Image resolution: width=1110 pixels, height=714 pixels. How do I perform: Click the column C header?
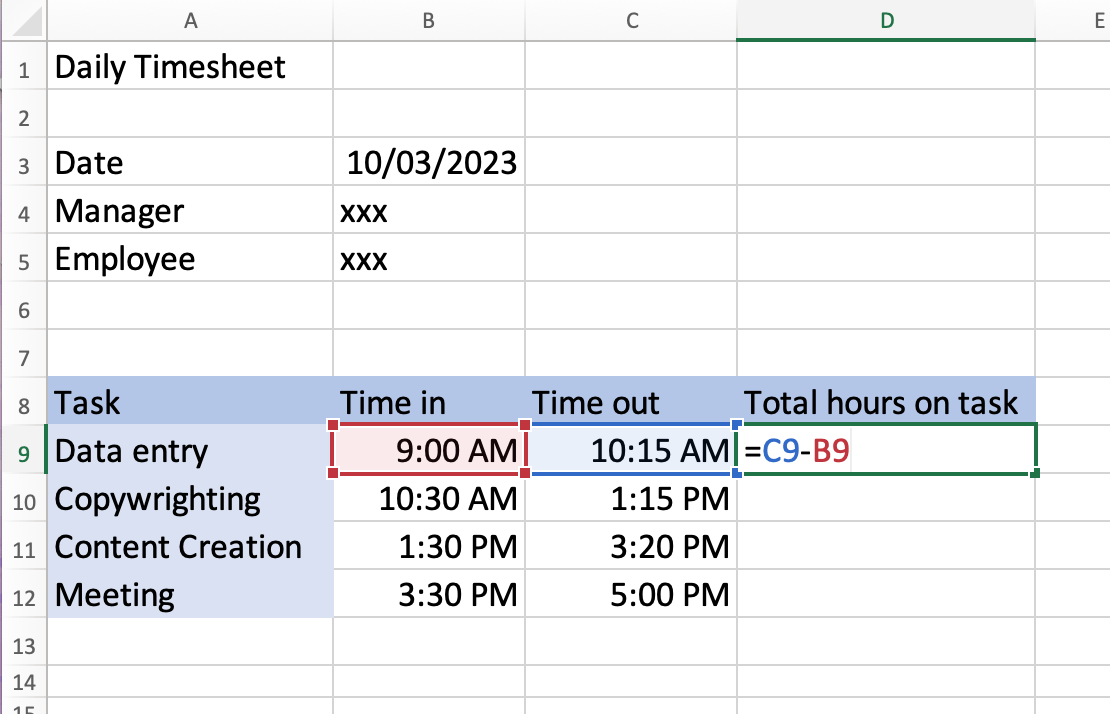[631, 20]
